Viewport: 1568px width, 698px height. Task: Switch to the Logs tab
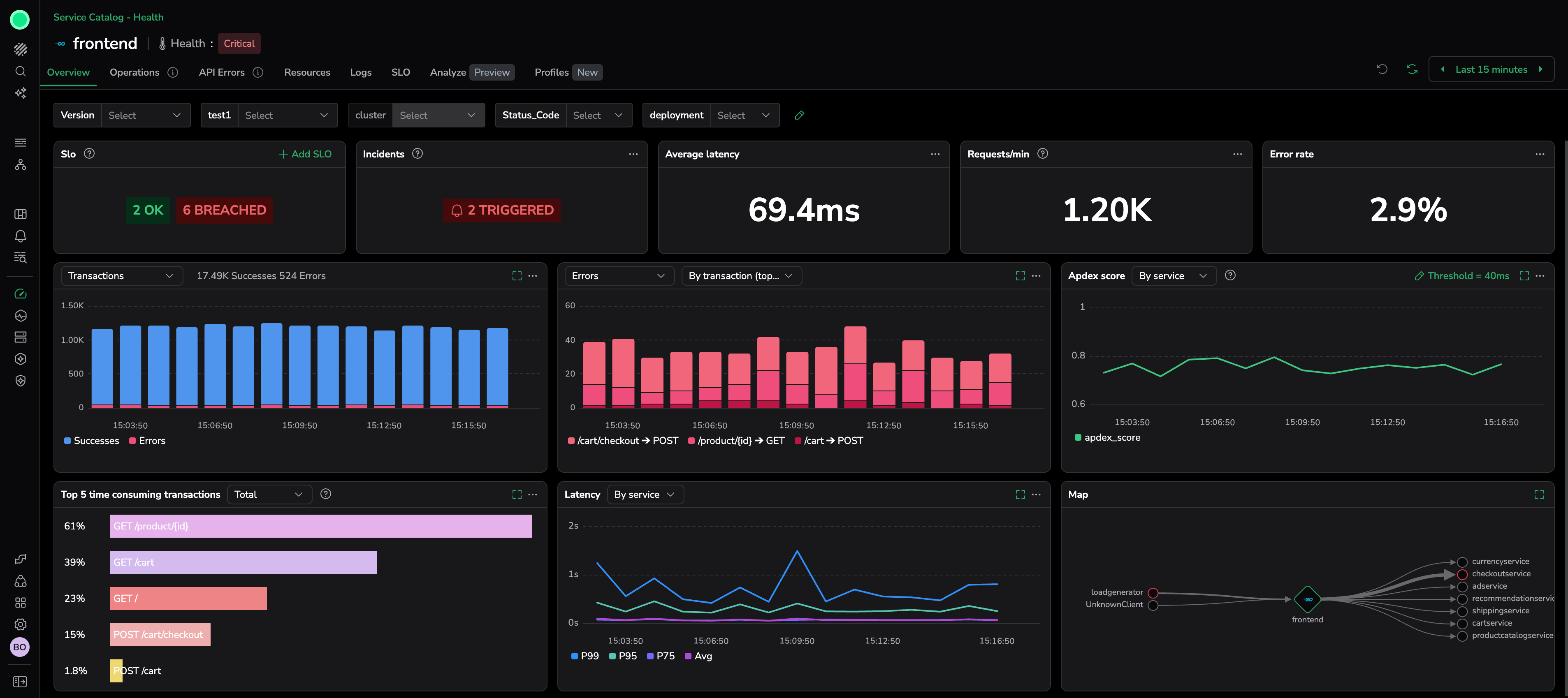(360, 72)
